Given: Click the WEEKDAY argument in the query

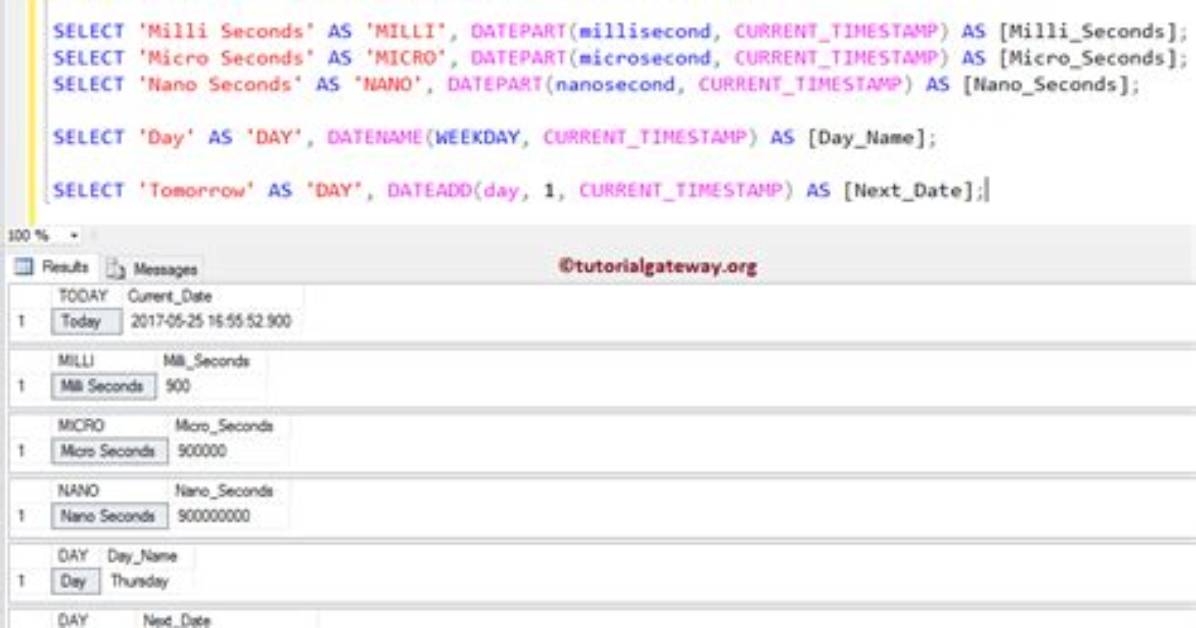Looking at the screenshot, I should click(477, 137).
